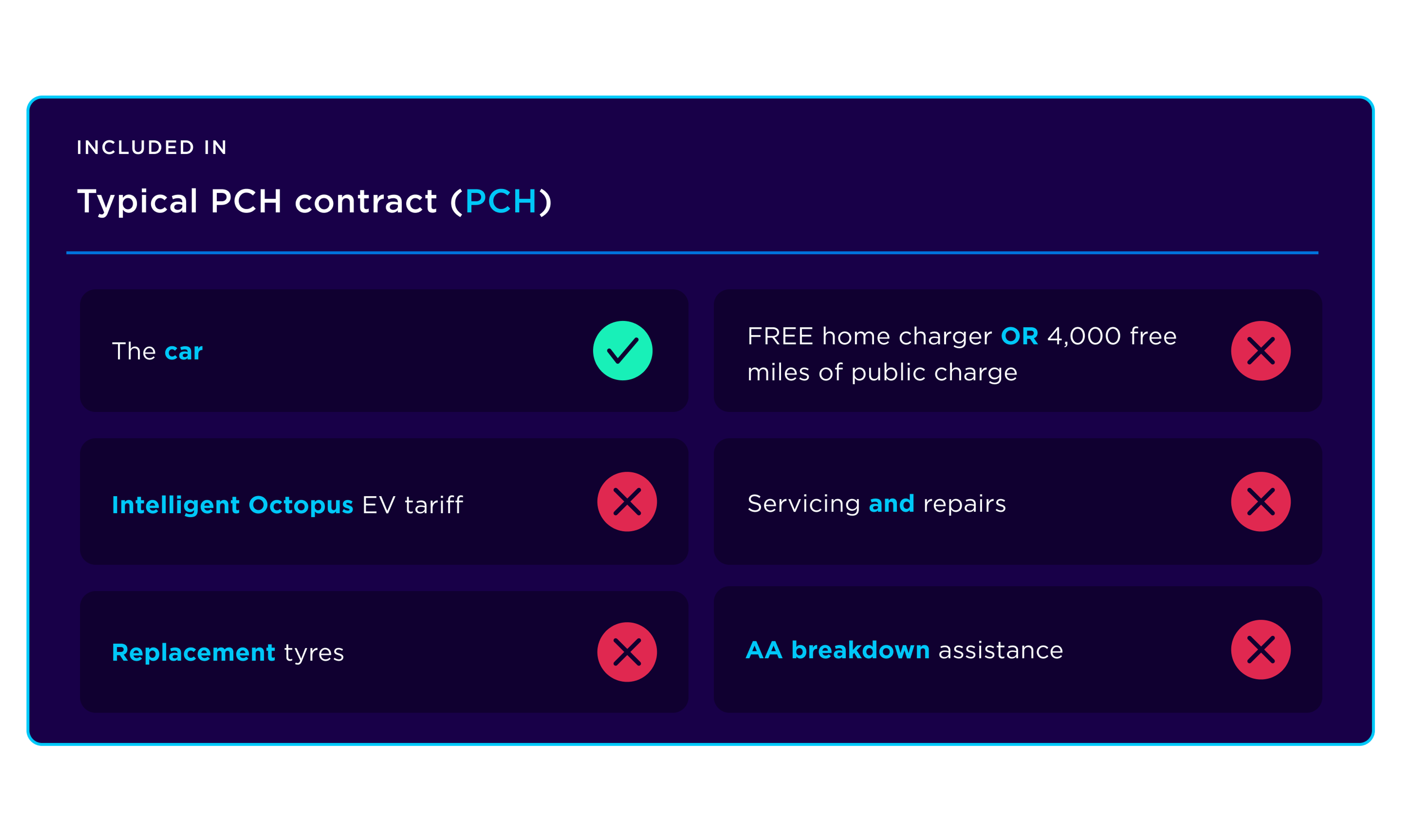Click the 'Replacement' highlighted word
Screen dimensions: 1402x840
194,653
